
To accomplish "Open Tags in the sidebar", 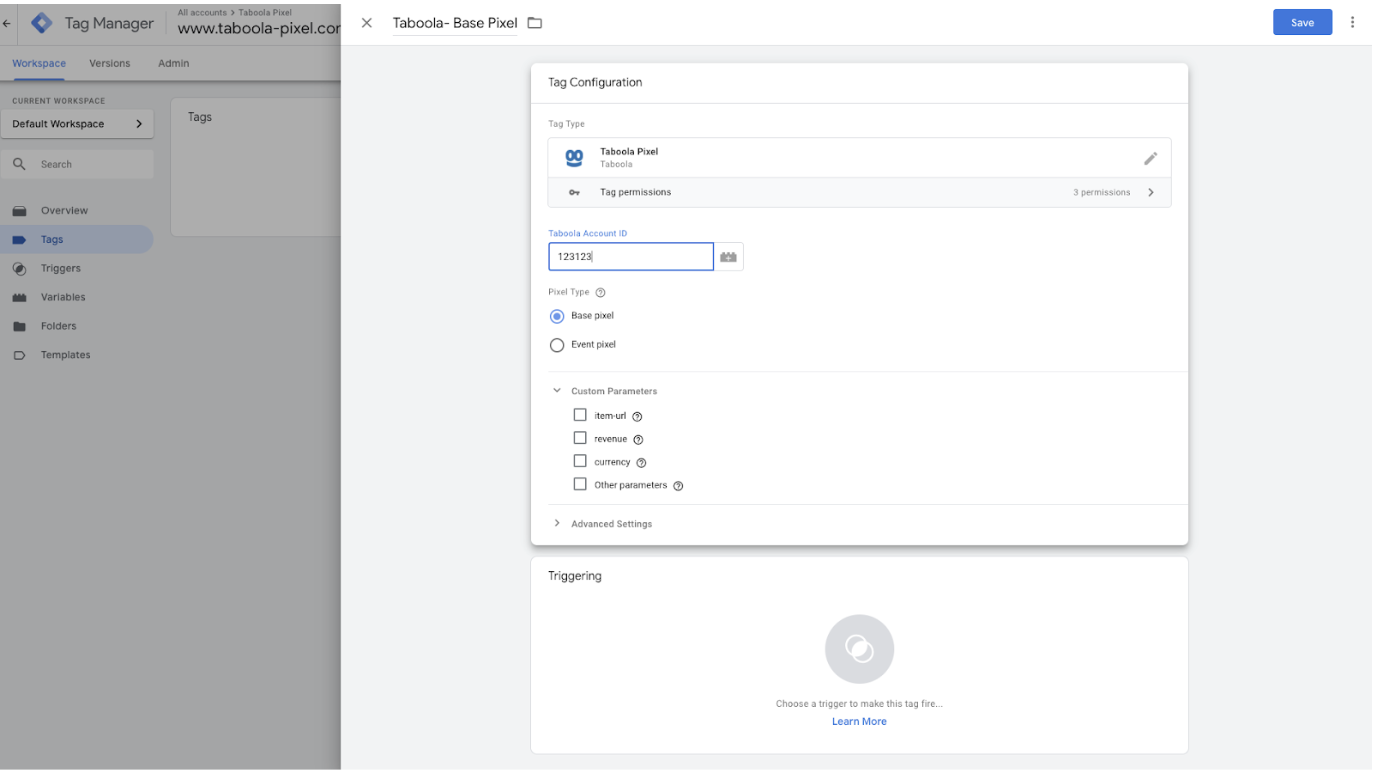I will 52,240.
